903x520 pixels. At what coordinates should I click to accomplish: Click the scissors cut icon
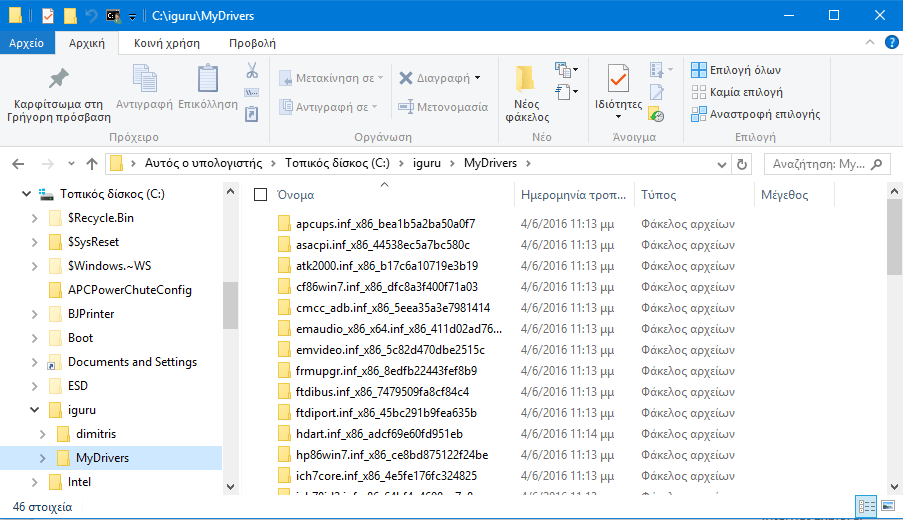click(x=252, y=71)
